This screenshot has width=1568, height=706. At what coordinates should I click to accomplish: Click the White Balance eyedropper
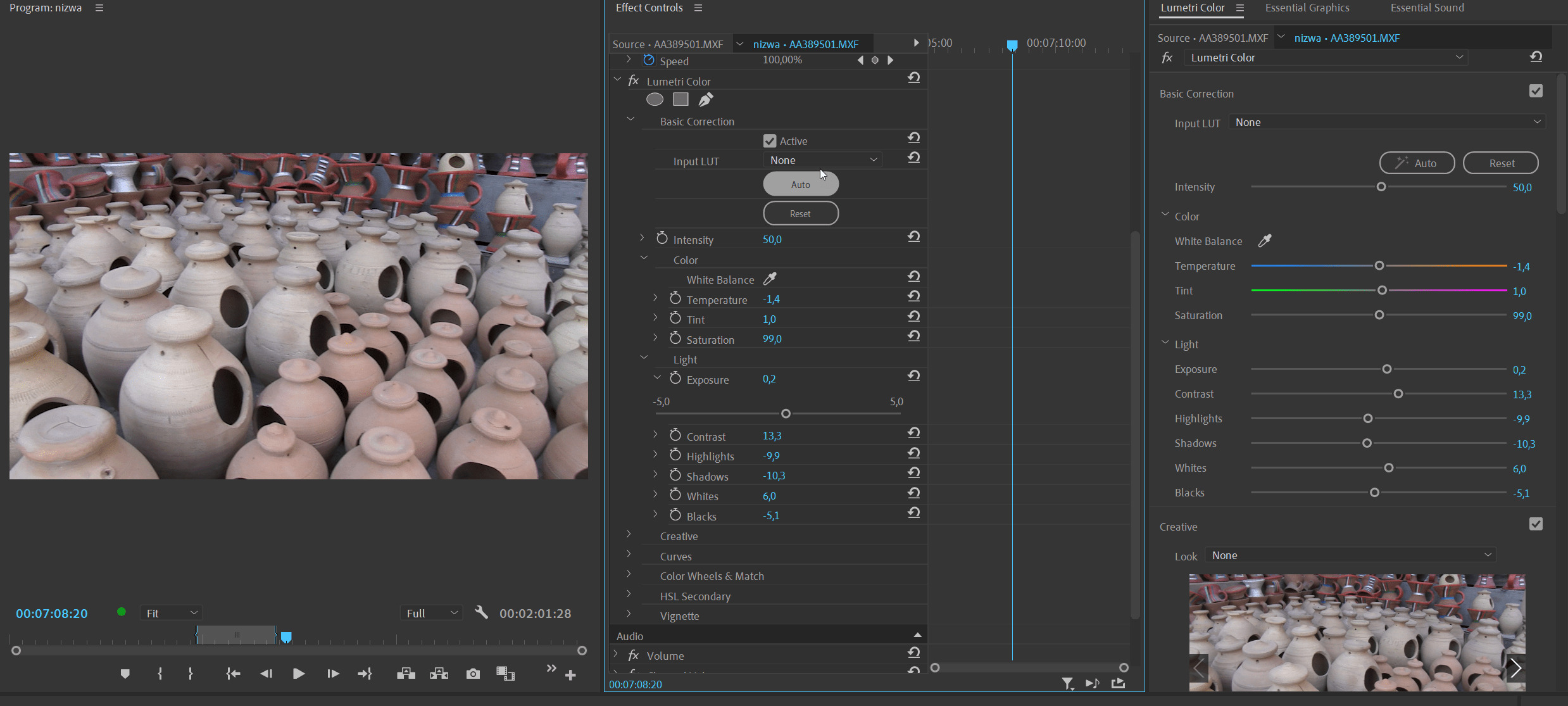(770, 279)
